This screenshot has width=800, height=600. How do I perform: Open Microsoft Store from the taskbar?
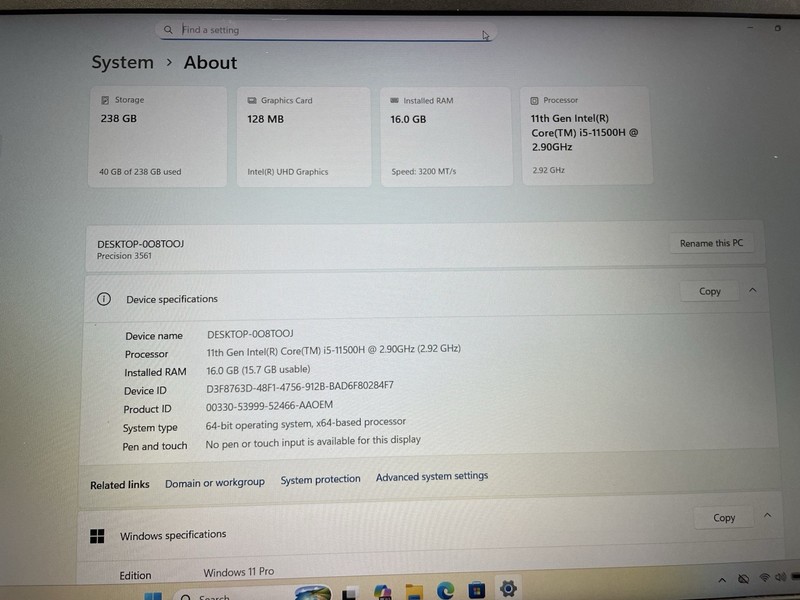477,590
